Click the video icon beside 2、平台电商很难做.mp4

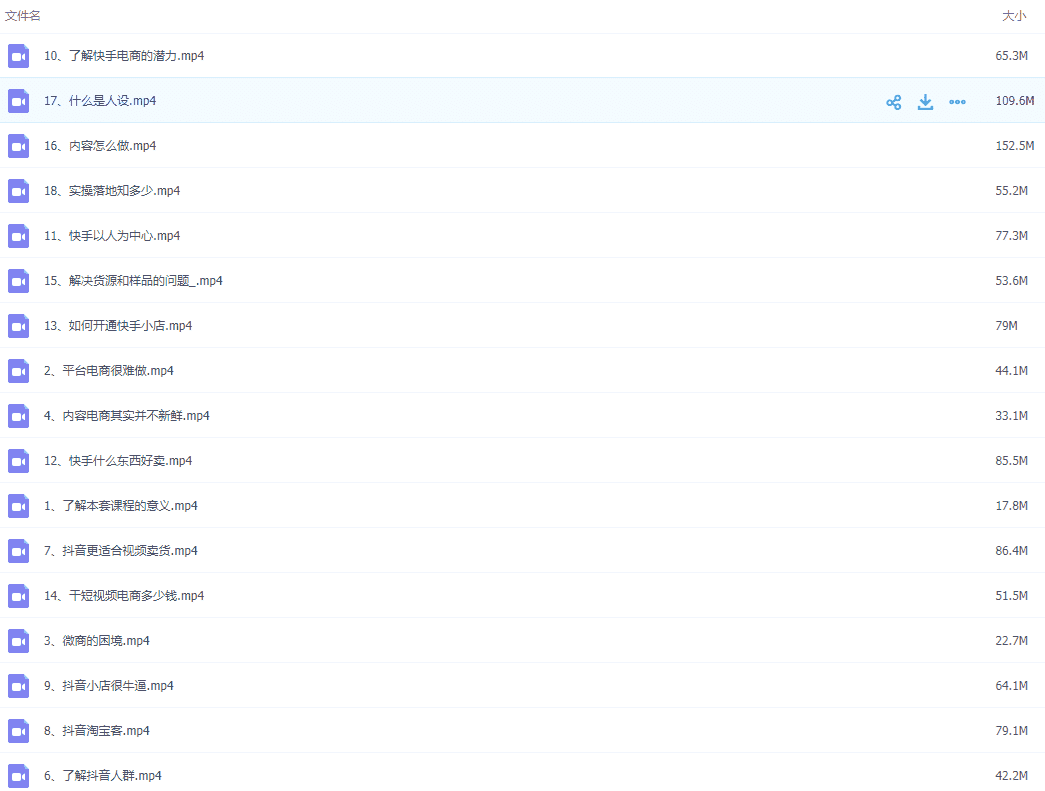(x=19, y=371)
